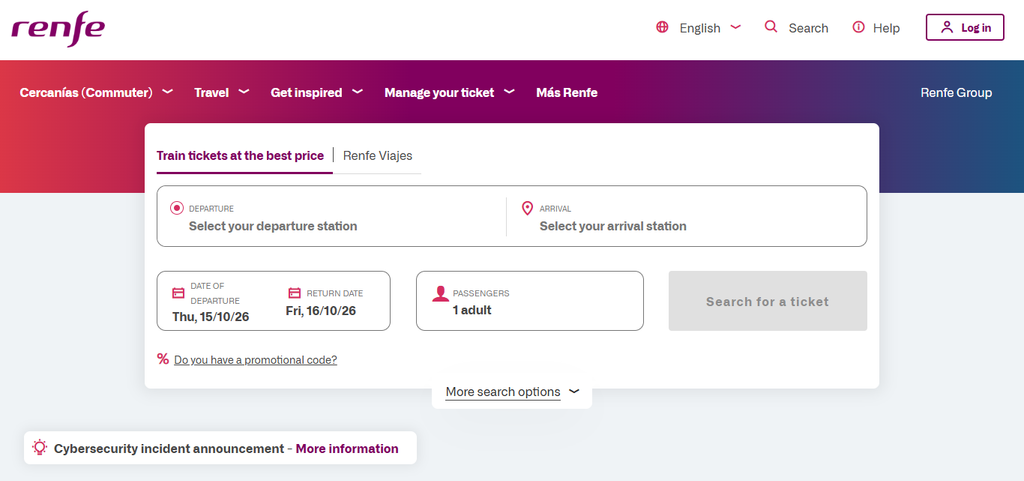
Task: Click the Select your departure station field
Action: [331, 216]
